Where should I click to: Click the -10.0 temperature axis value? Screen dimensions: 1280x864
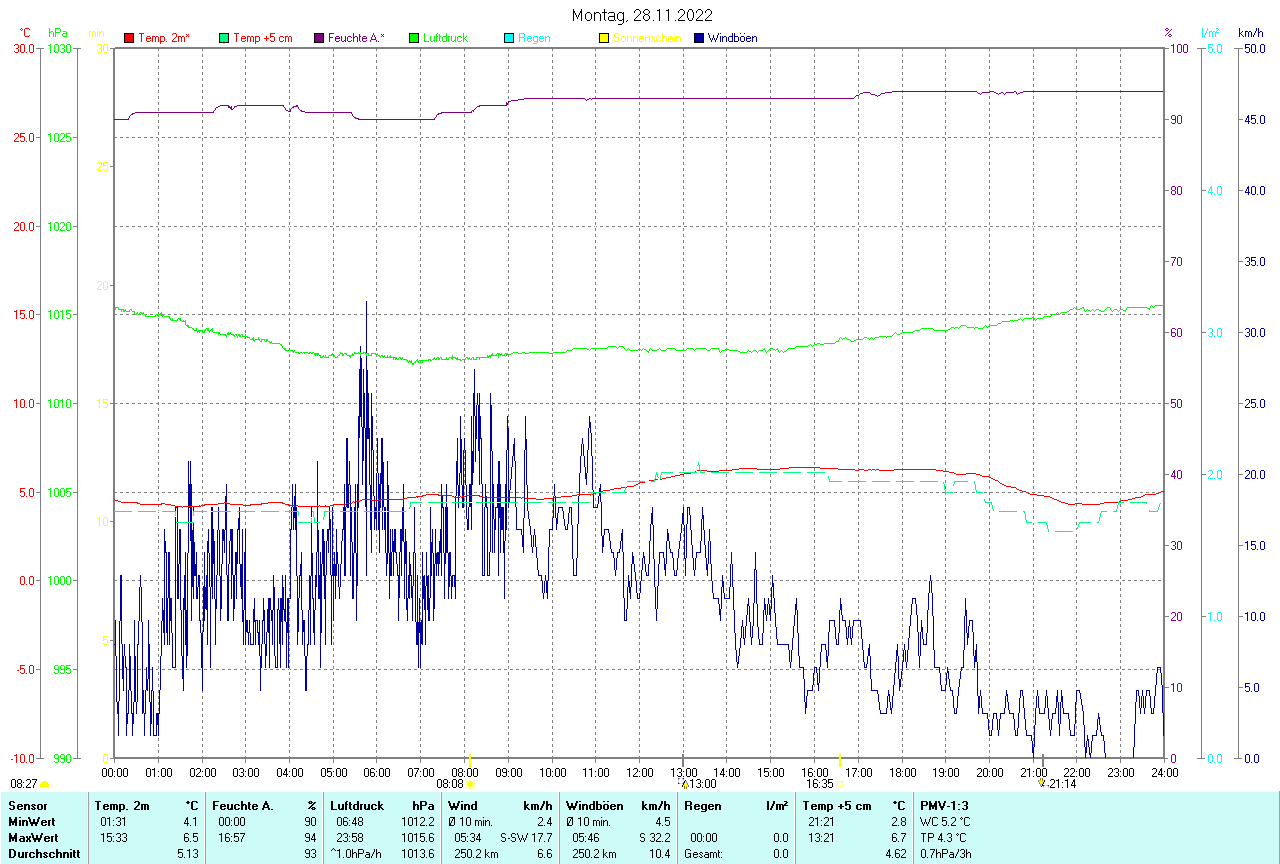point(20,758)
